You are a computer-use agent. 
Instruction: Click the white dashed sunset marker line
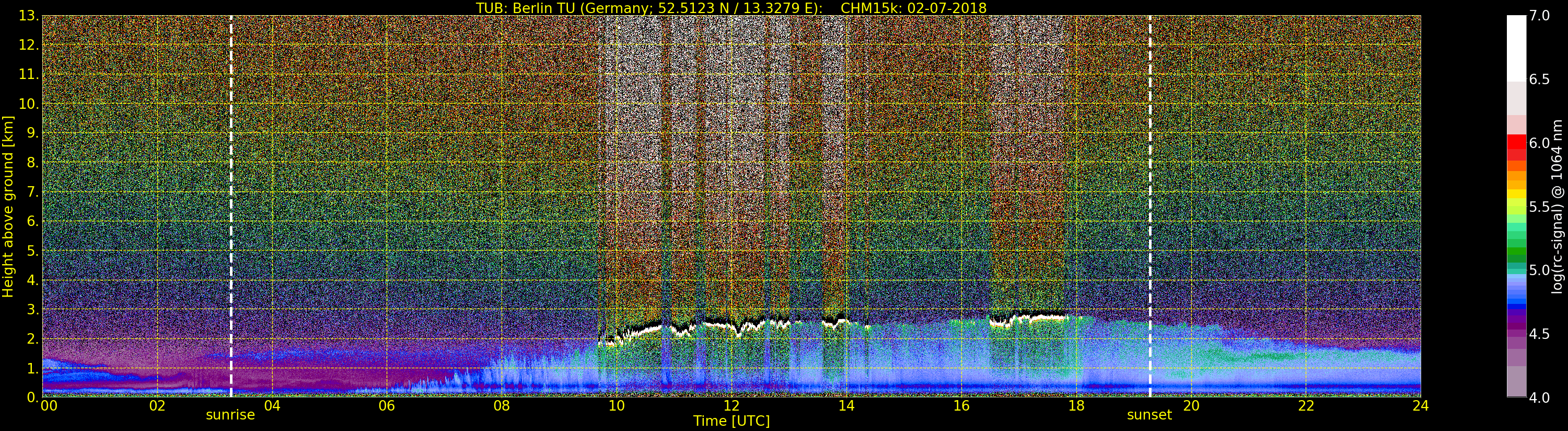[x=1150, y=206]
